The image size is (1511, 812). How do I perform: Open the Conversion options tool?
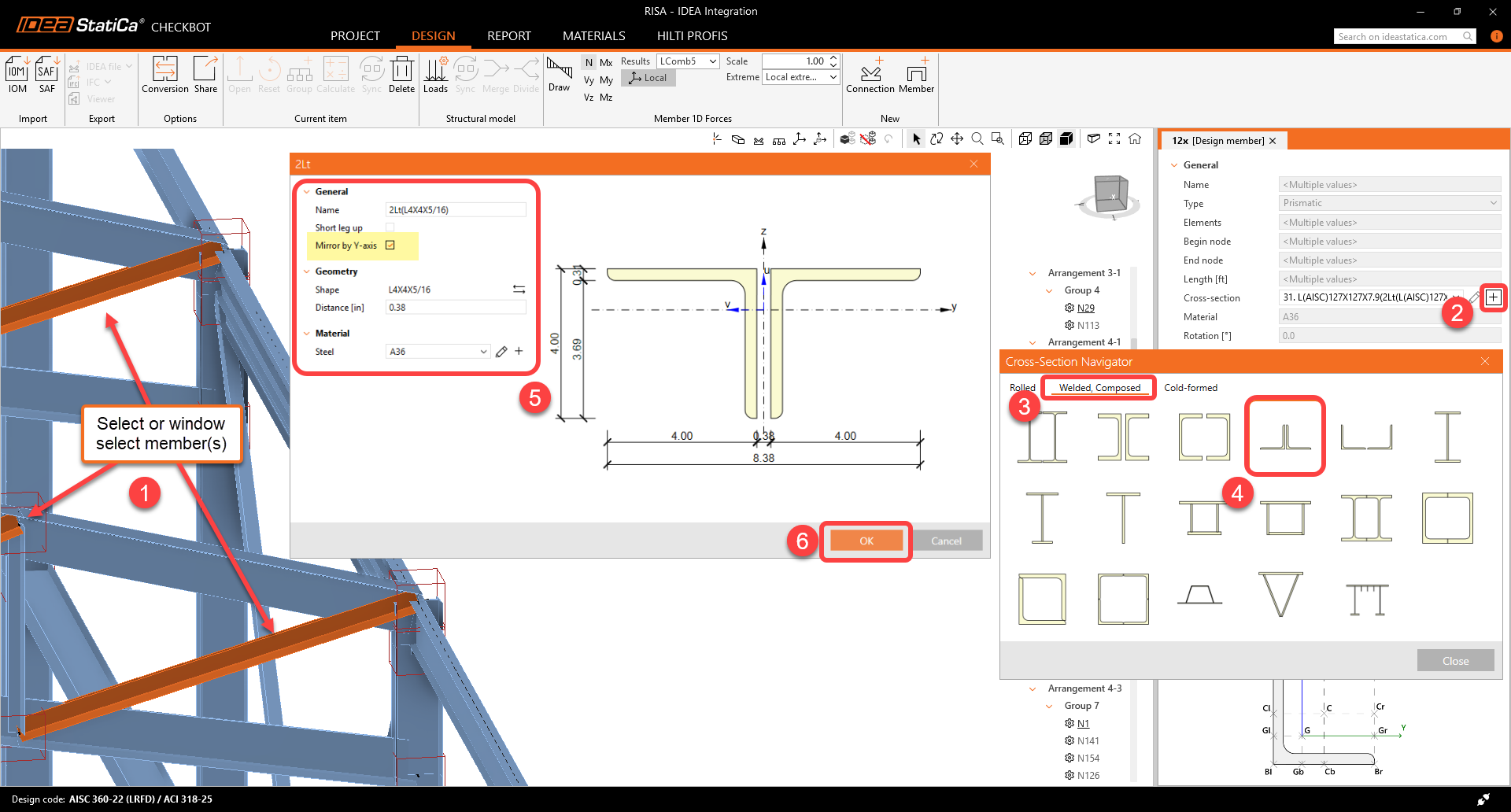[x=164, y=75]
